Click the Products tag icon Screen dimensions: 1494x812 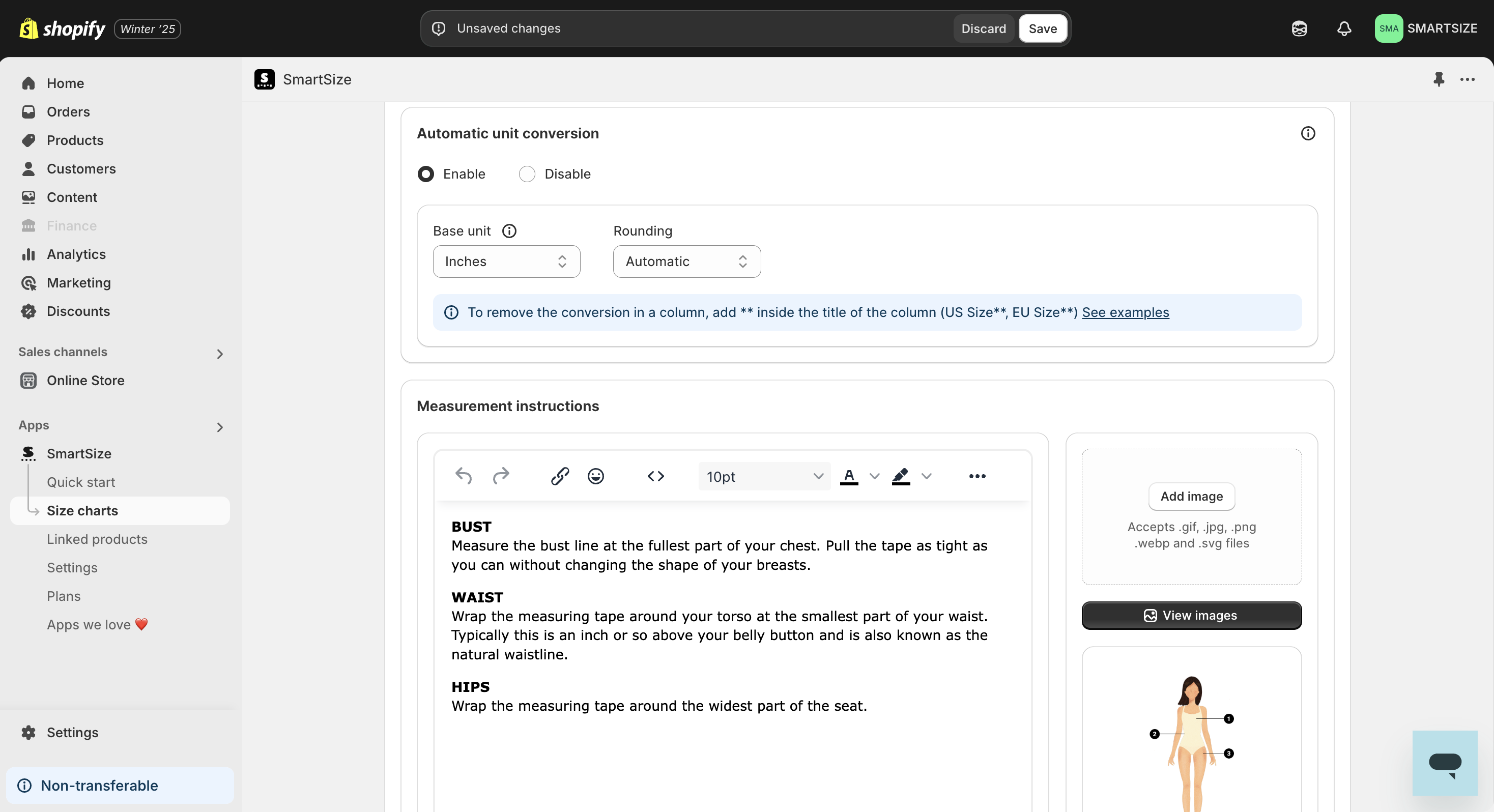(28, 140)
